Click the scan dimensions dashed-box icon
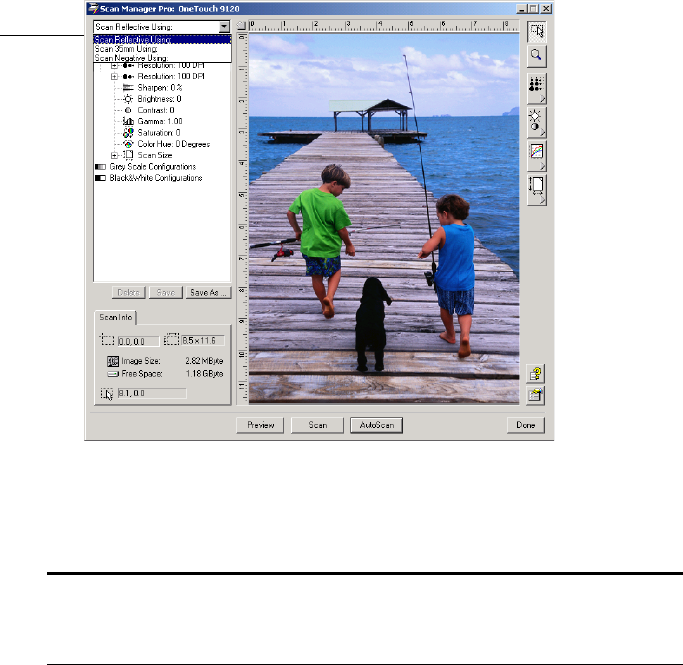The image size is (683, 665). (x=172, y=340)
